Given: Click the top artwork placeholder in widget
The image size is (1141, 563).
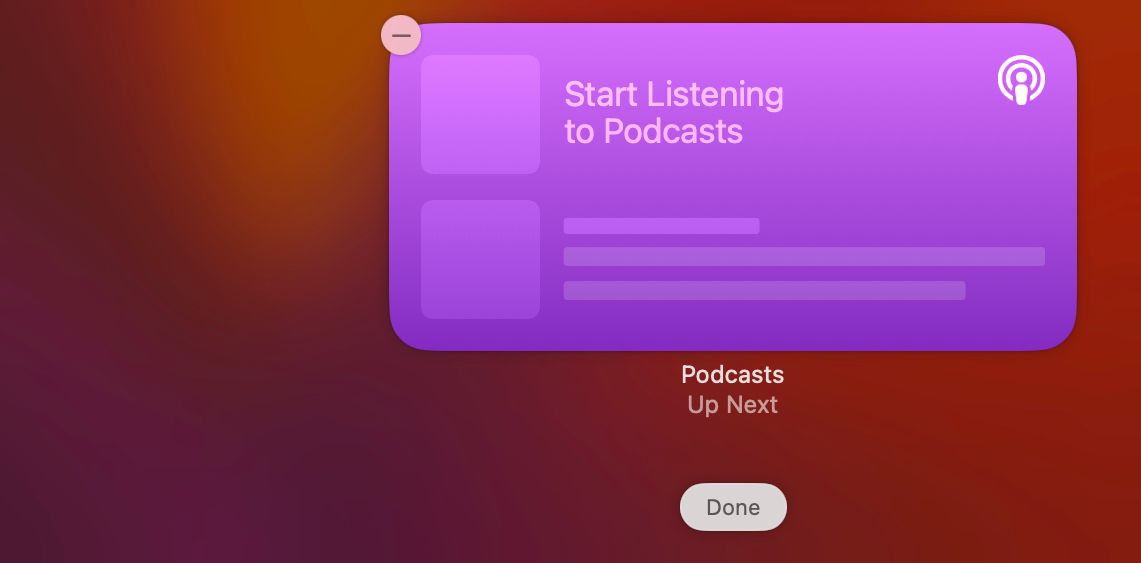Looking at the screenshot, I should (480, 114).
